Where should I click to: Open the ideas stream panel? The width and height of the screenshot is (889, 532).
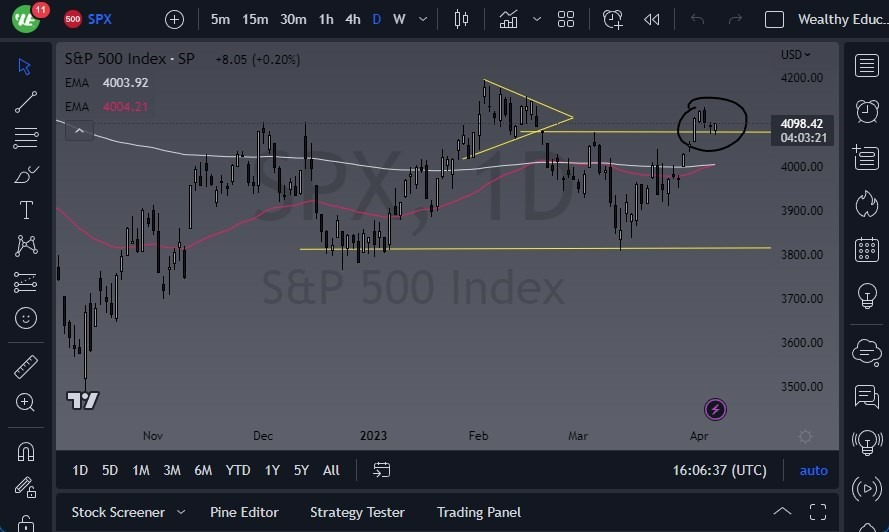pyautogui.click(x=866, y=442)
